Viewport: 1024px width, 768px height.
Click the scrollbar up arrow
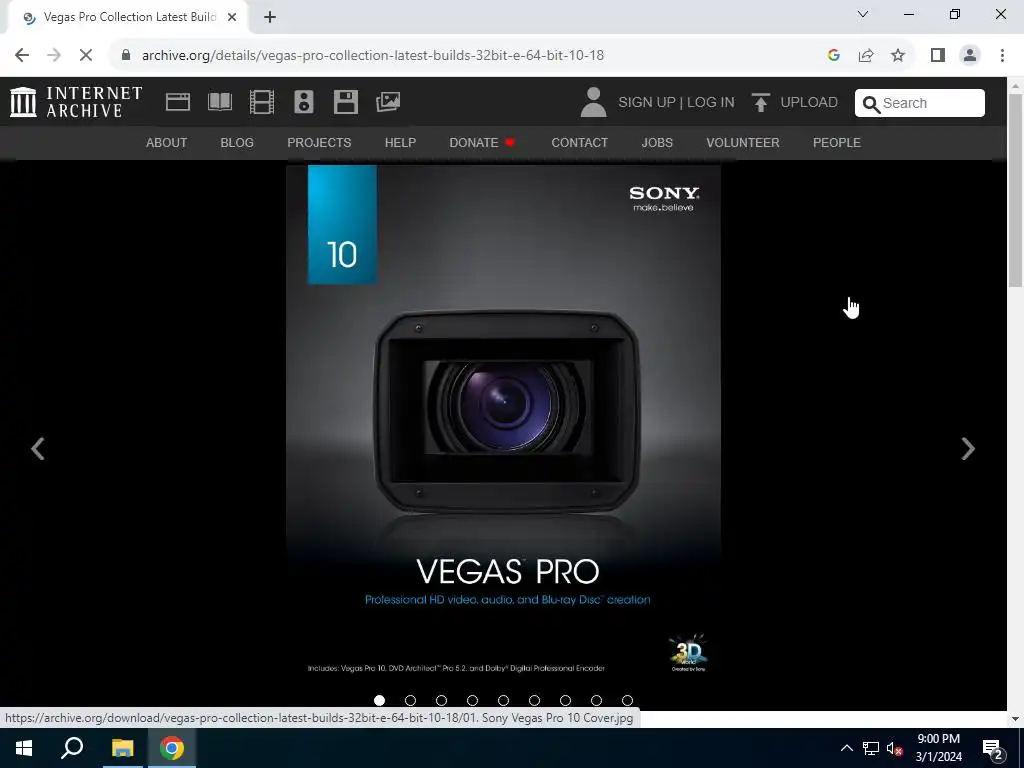[1015, 85]
